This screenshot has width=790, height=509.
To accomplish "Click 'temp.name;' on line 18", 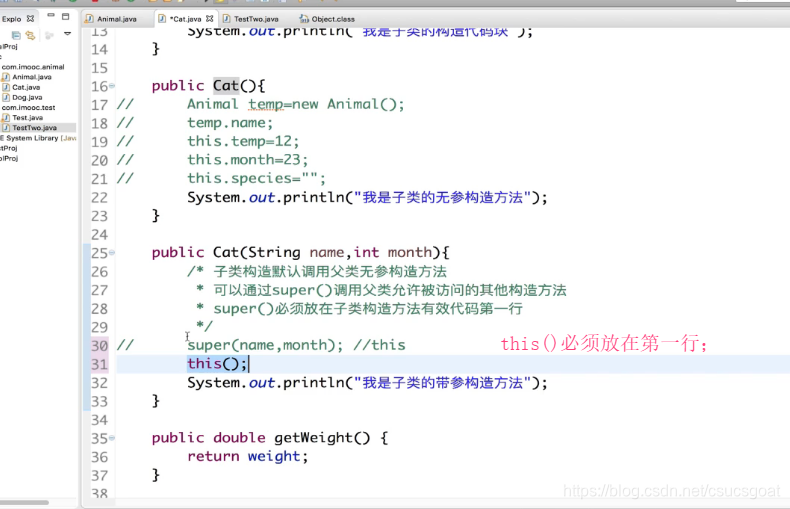I will pyautogui.click(x=230, y=123).
